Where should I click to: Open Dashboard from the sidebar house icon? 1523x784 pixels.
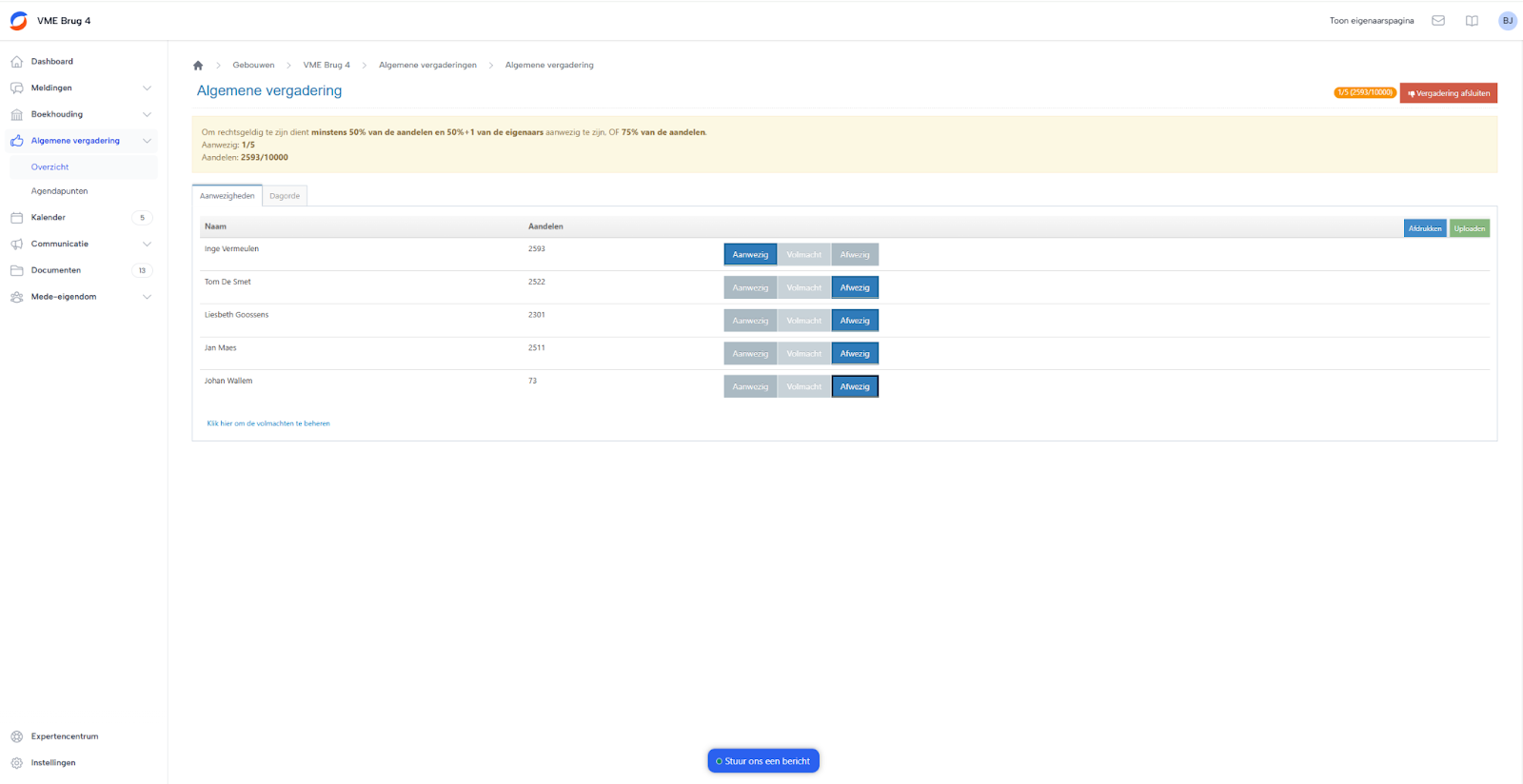tap(17, 62)
